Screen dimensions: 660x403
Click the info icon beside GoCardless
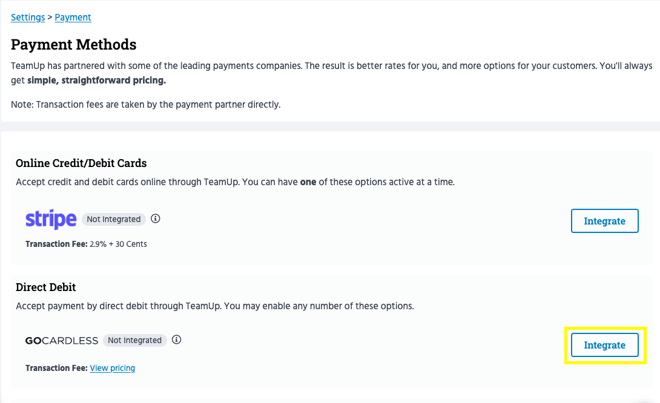176,340
